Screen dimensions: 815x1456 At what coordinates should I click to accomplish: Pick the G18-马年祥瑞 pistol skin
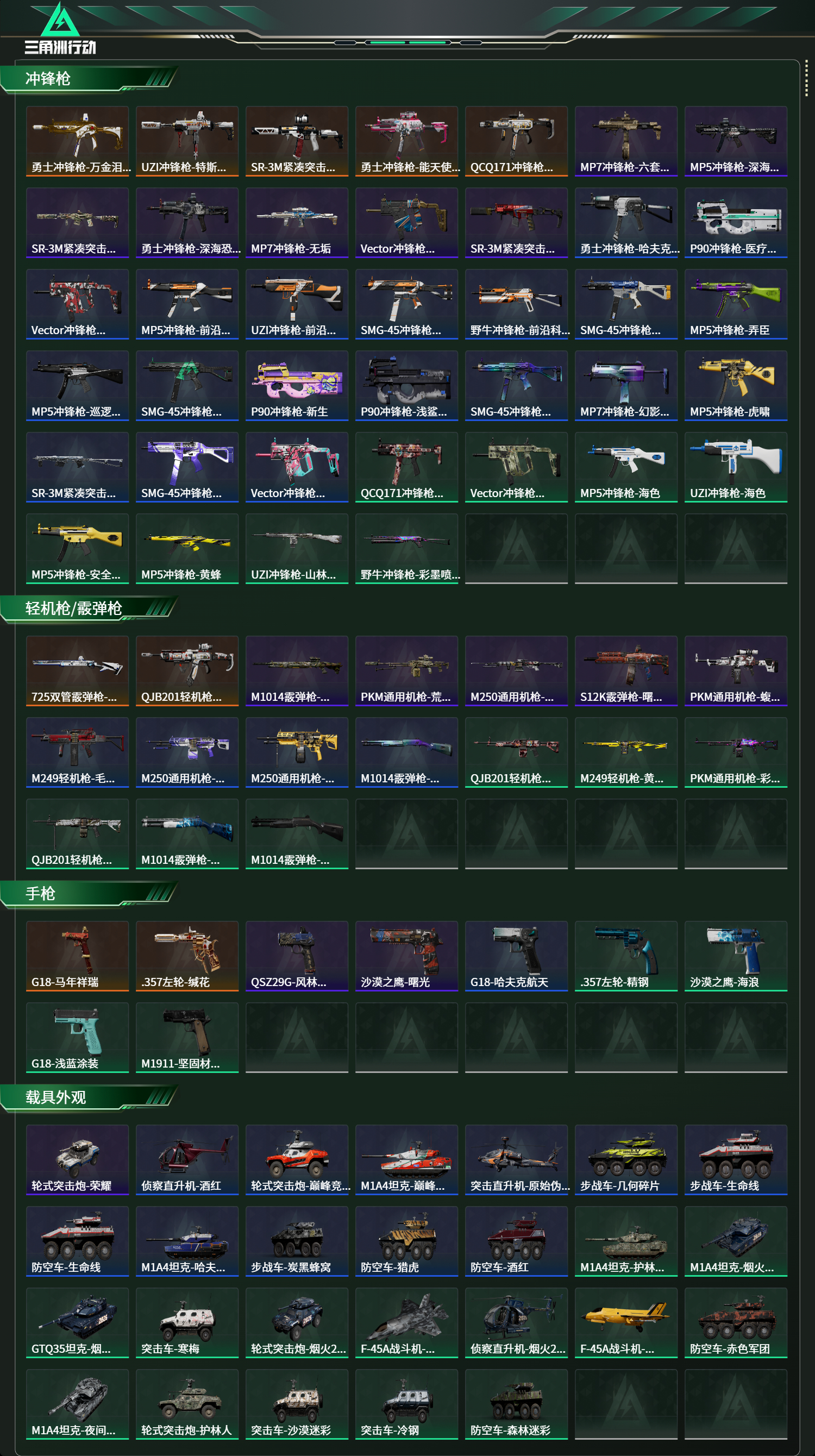[78, 956]
